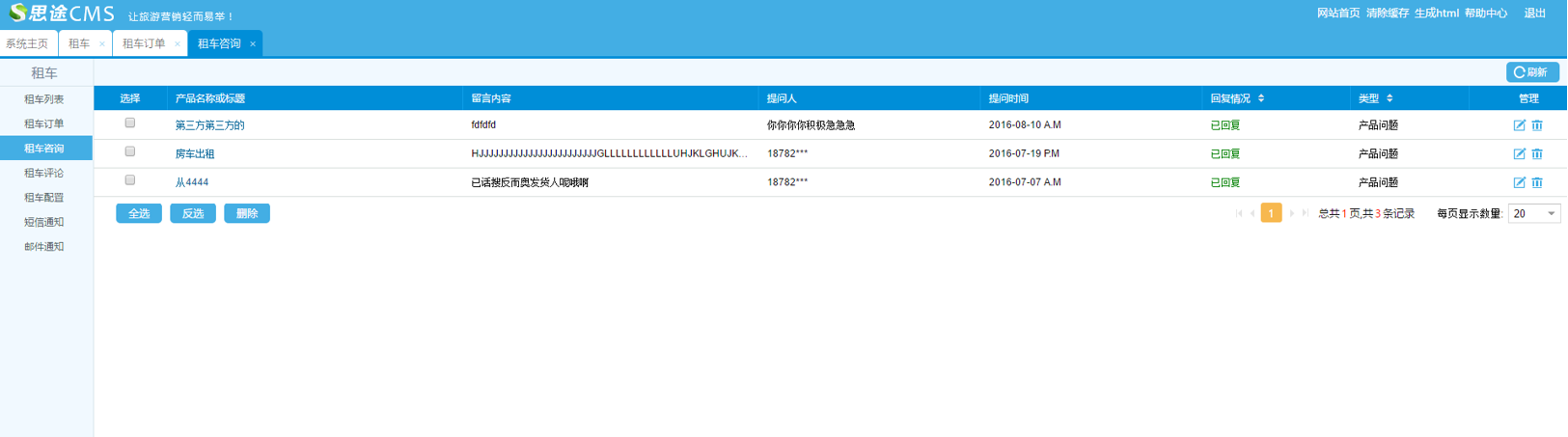
Task: Select the 房车出租 row checkbox
Action: 130,151
